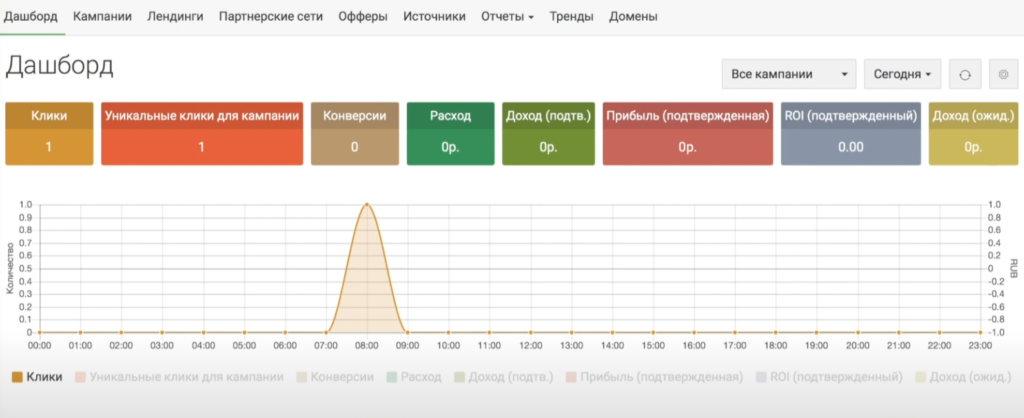Go to the 'Тренды' page

tap(571, 17)
